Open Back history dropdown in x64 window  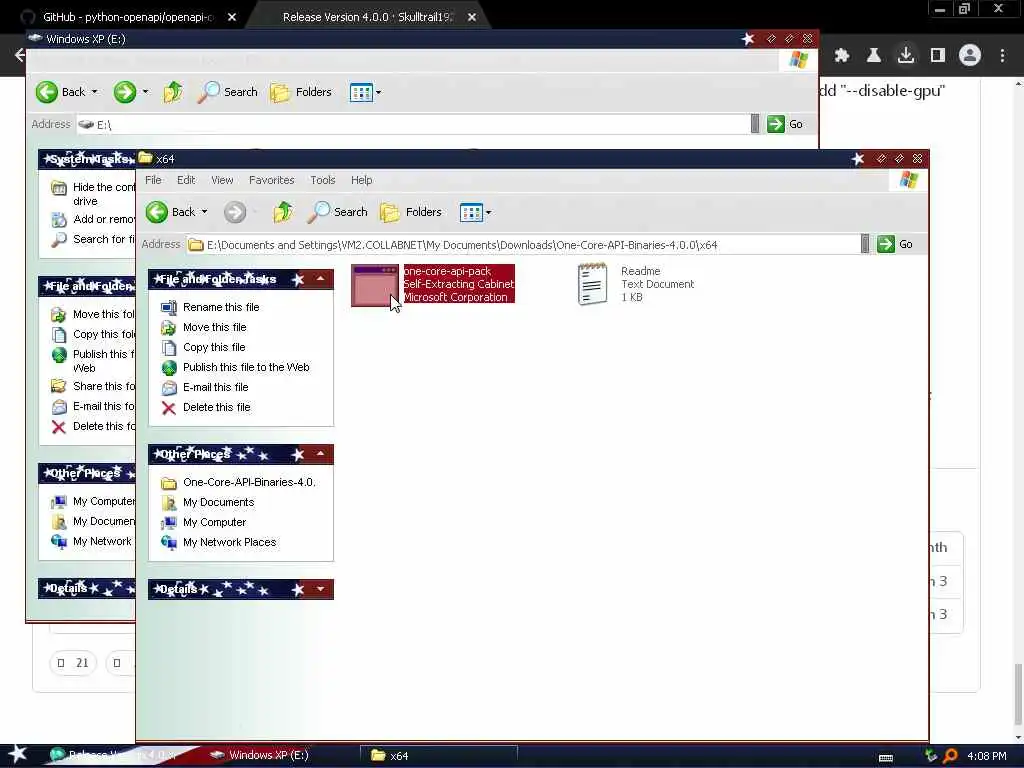point(204,212)
